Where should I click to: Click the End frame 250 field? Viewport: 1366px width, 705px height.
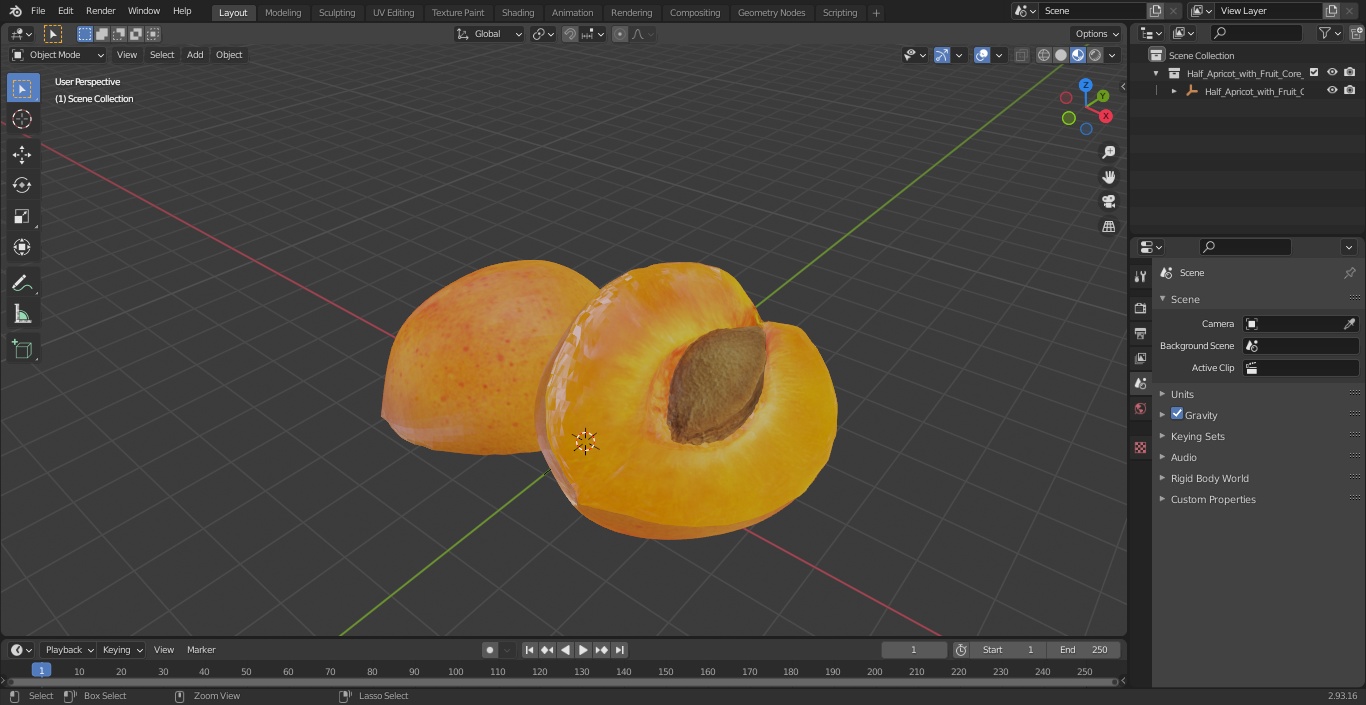tap(1084, 650)
